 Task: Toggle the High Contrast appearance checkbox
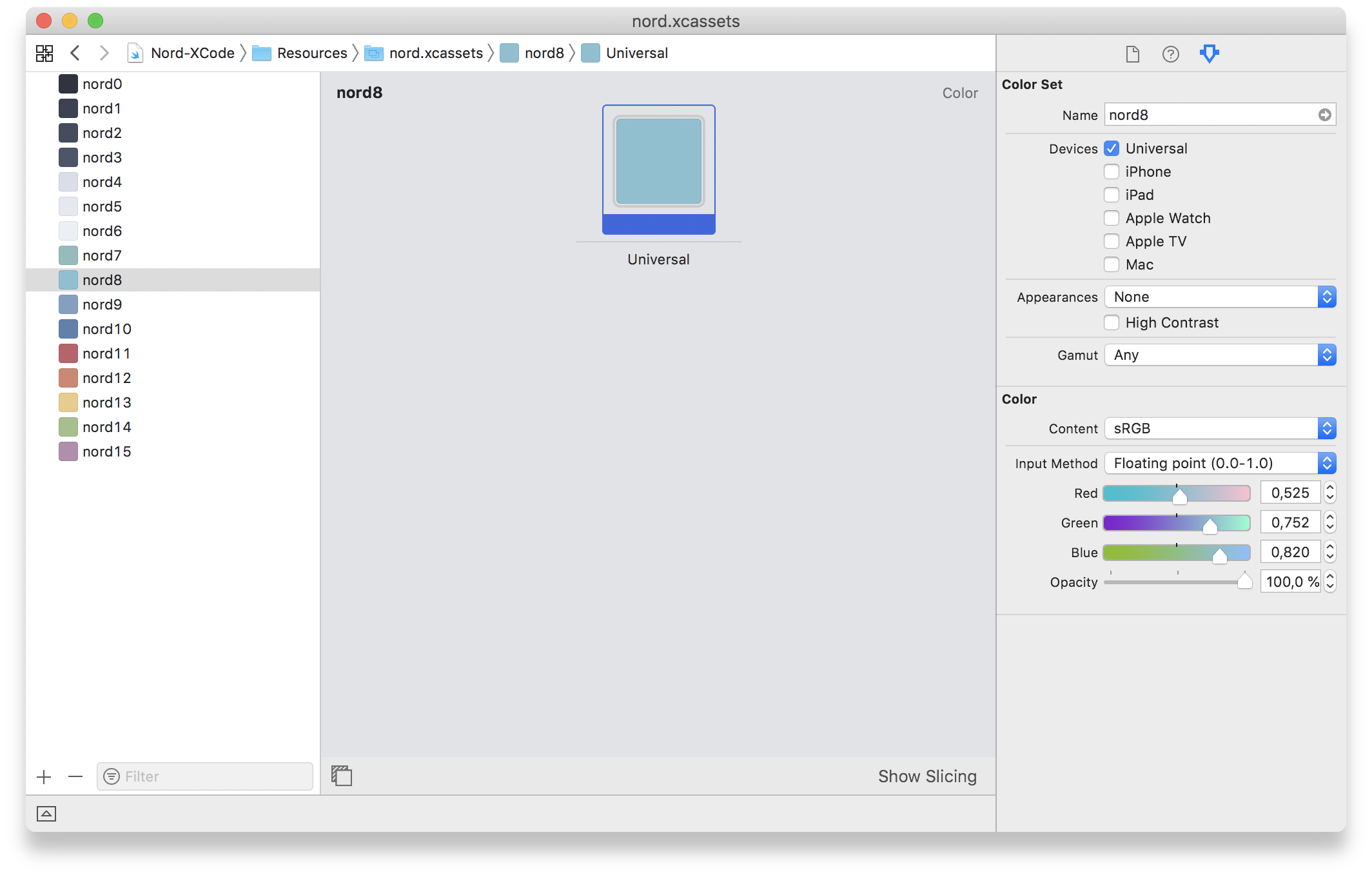click(x=1112, y=322)
